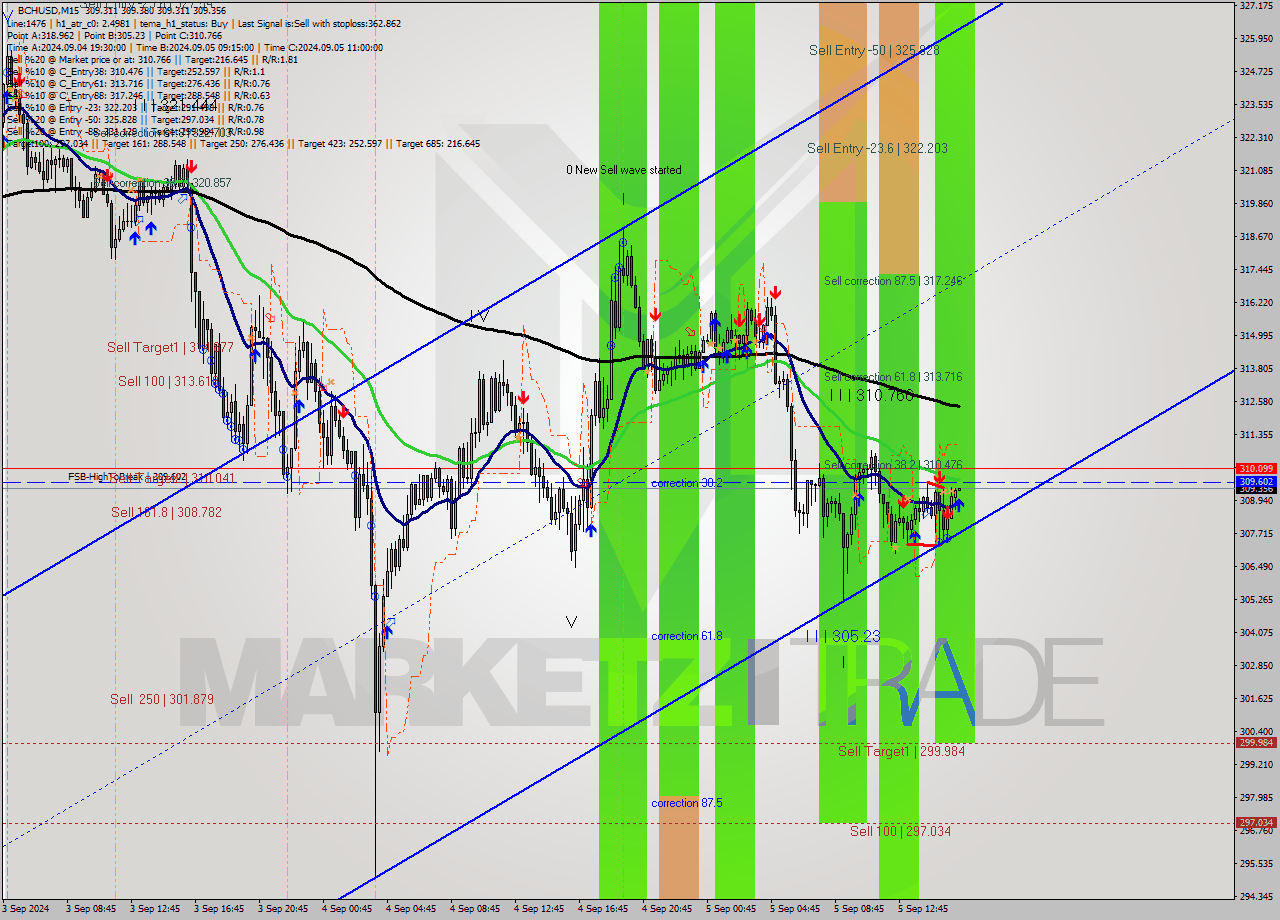1280x920 pixels.
Task: Click the 321.085 price axis value
Action: 1256,170
